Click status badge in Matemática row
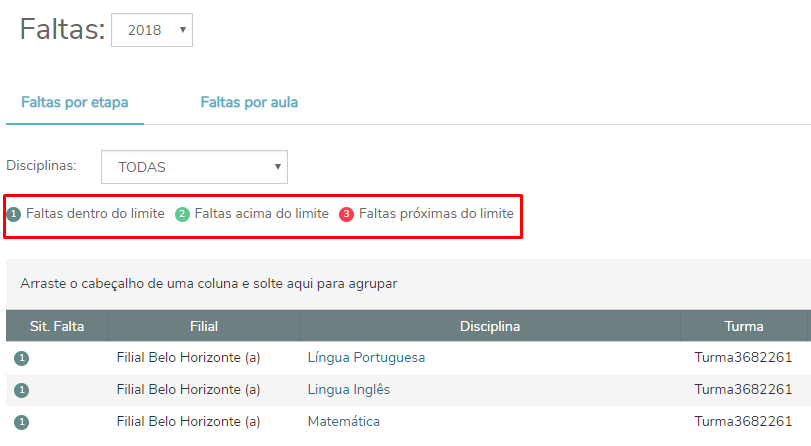811x446 pixels. click(x=22, y=422)
